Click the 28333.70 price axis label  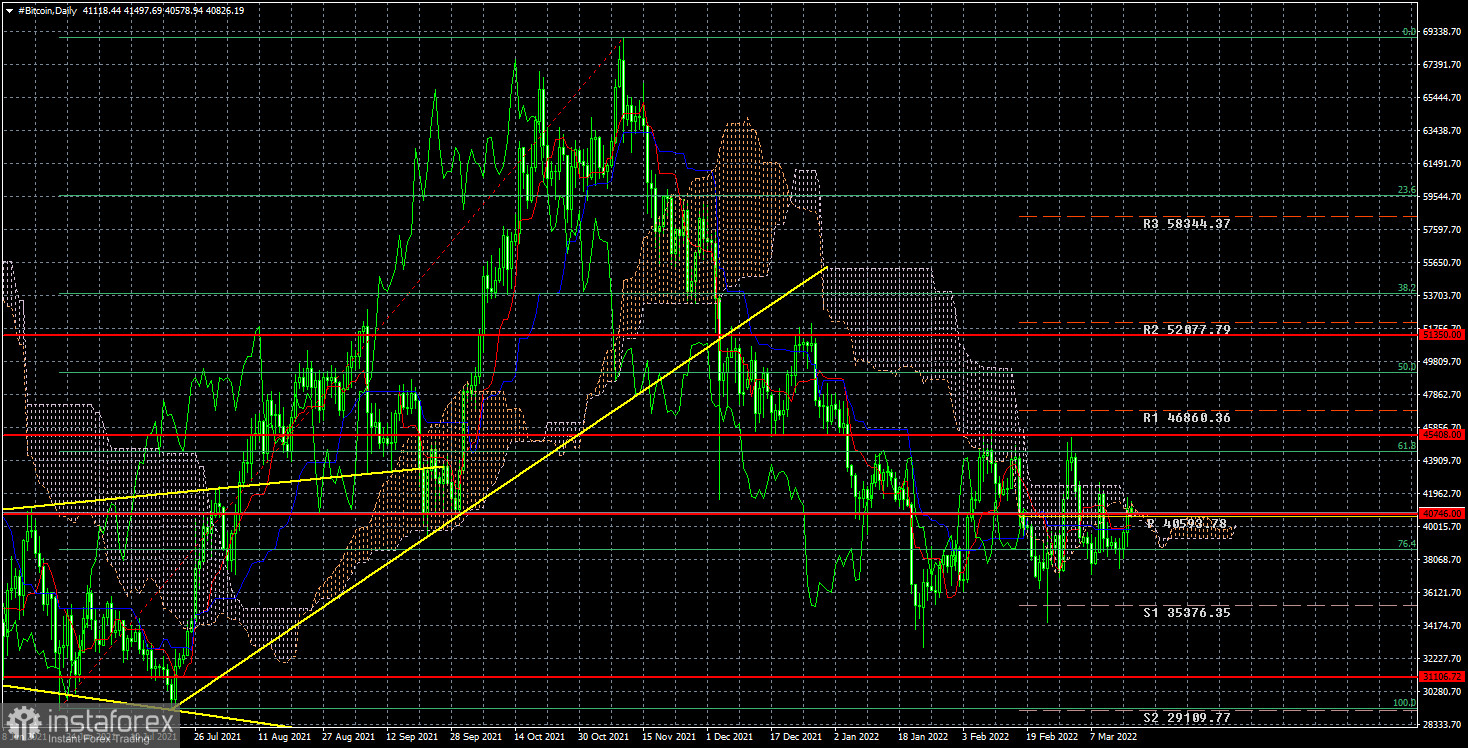tap(1443, 725)
